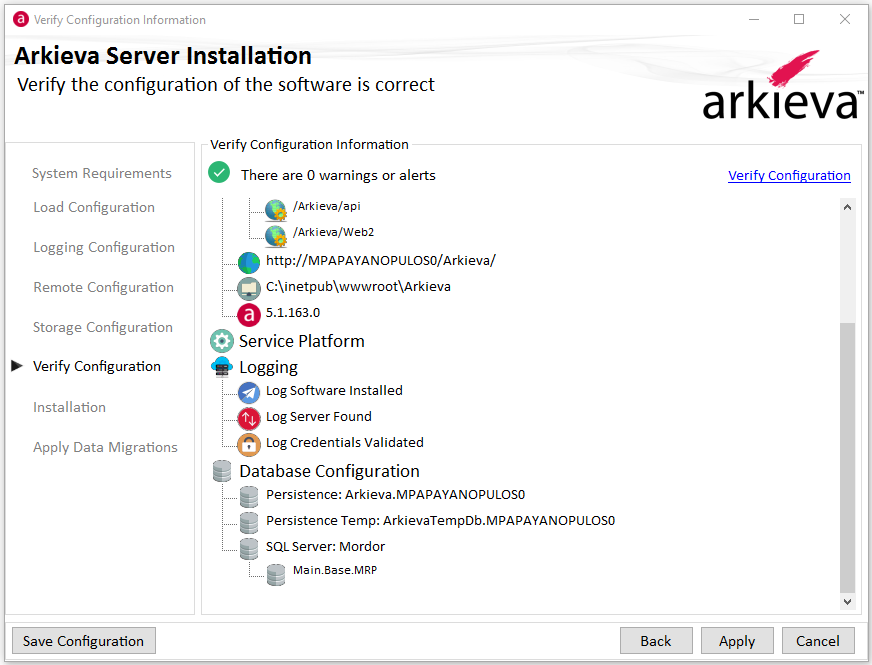Screen dimensions: 872x665
Task: Select the http://MPAPAYANOPULOS0/Arkieva/ row
Action: click(x=380, y=260)
